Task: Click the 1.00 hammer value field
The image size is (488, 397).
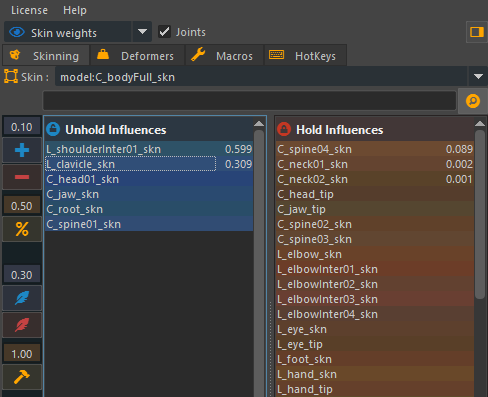Action: click(x=22, y=354)
